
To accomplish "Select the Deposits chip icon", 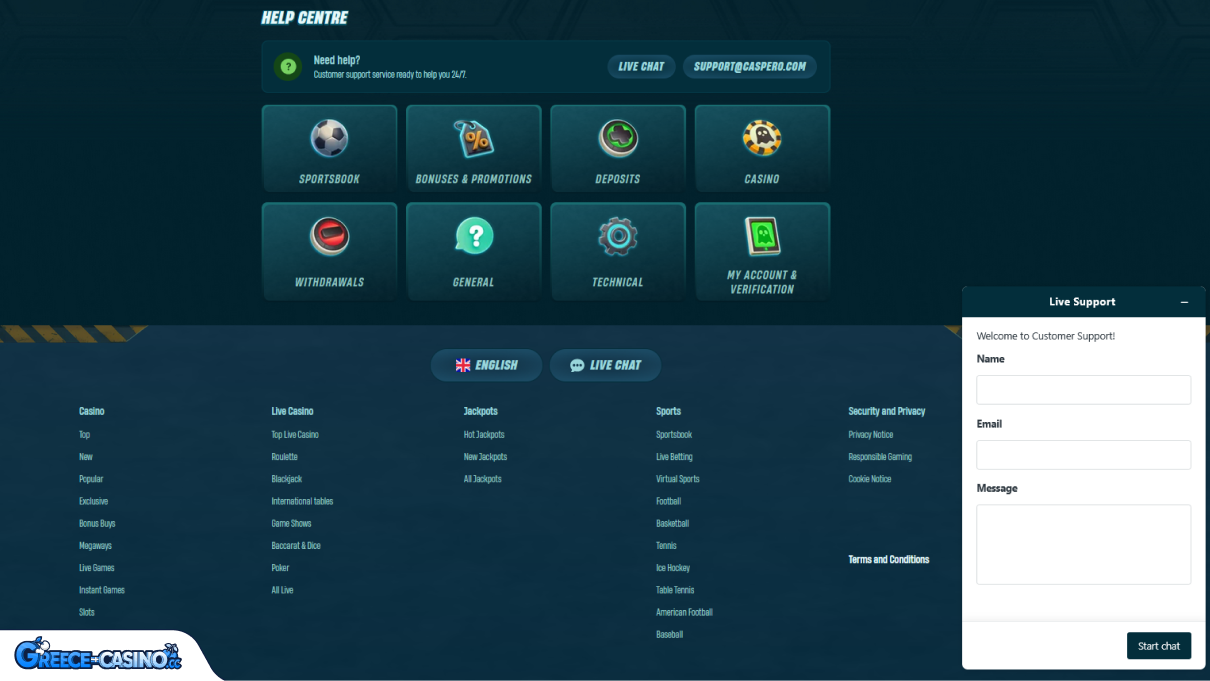I will (x=618, y=138).
